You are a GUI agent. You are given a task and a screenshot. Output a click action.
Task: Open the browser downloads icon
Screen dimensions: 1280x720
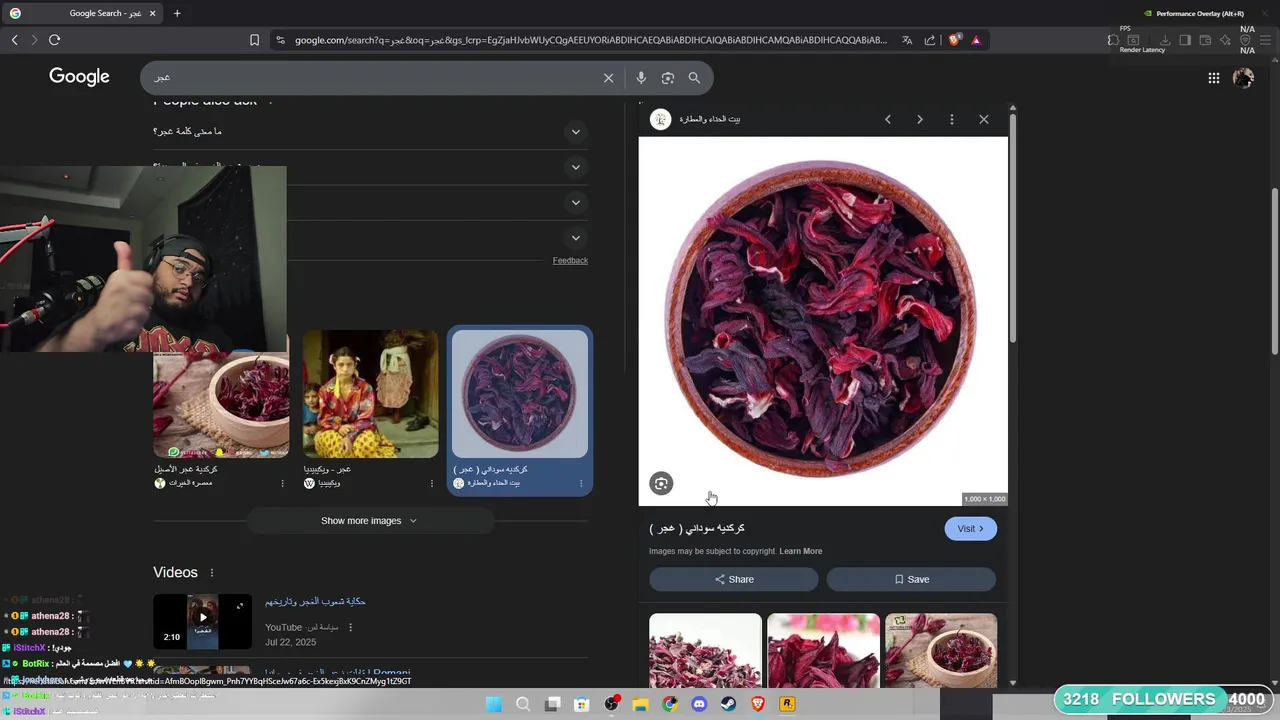point(1165,40)
